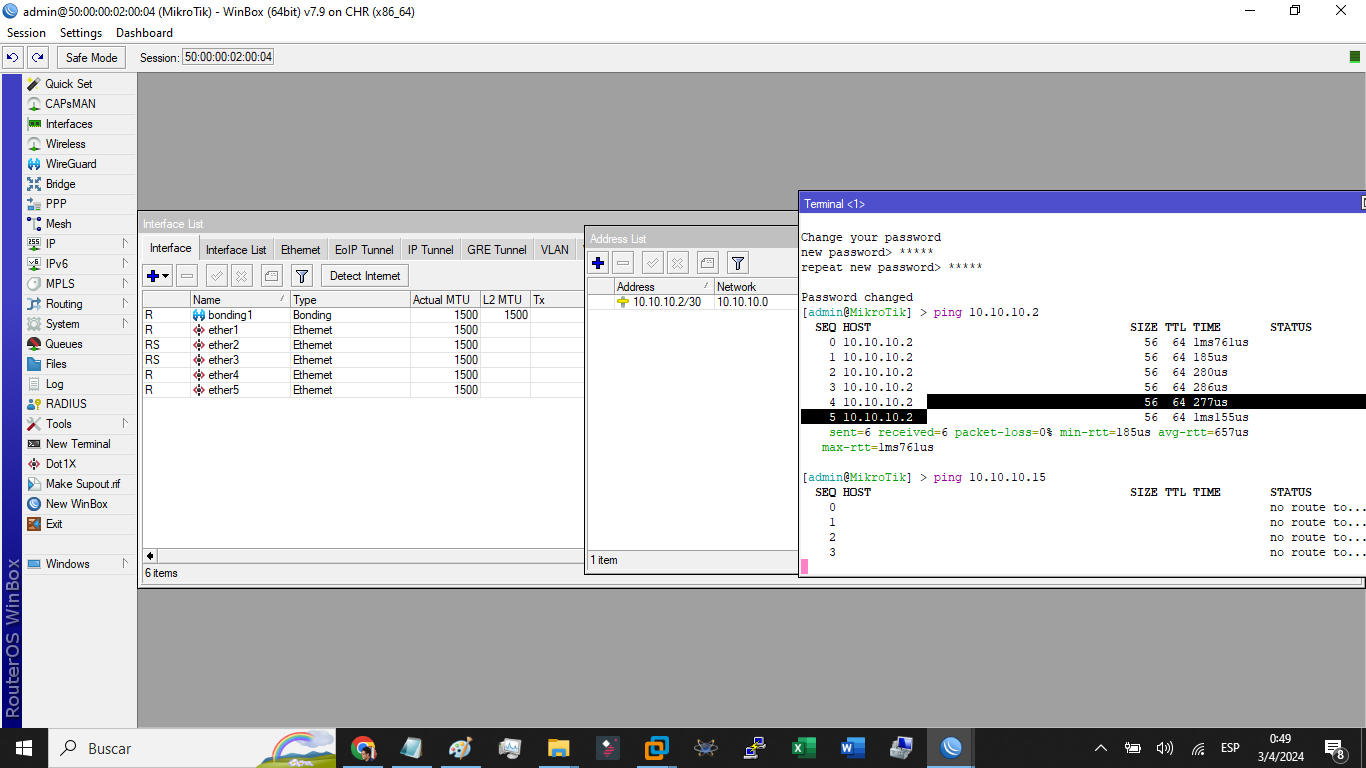Screen dimensions: 1366x768
Task: Expand the IPv6 submenu
Action: [x=125, y=264]
